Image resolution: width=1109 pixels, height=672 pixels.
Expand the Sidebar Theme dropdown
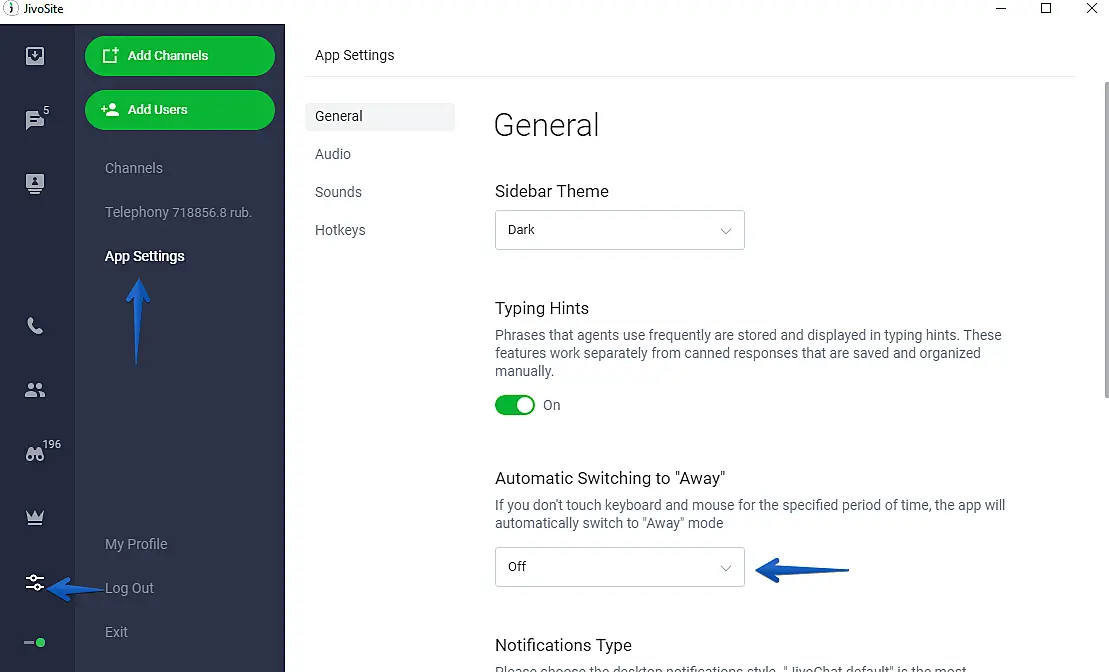click(x=619, y=230)
